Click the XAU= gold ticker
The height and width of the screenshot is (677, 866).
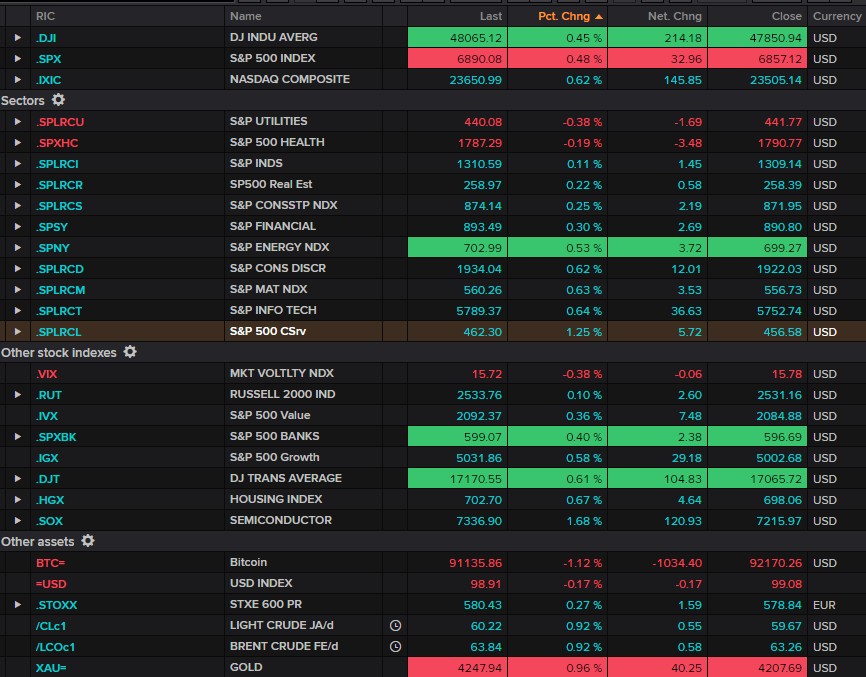coord(51,667)
